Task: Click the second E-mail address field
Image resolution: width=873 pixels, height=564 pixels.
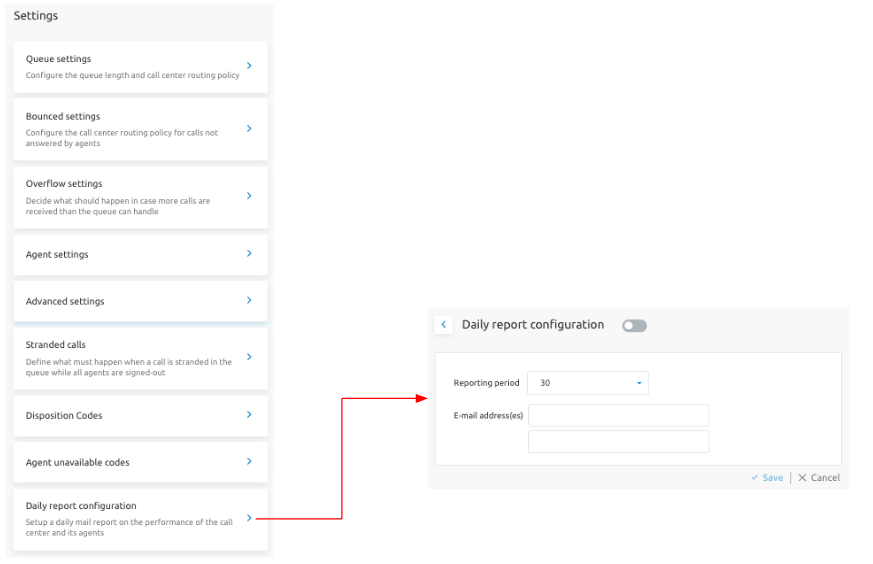Action: coord(619,442)
